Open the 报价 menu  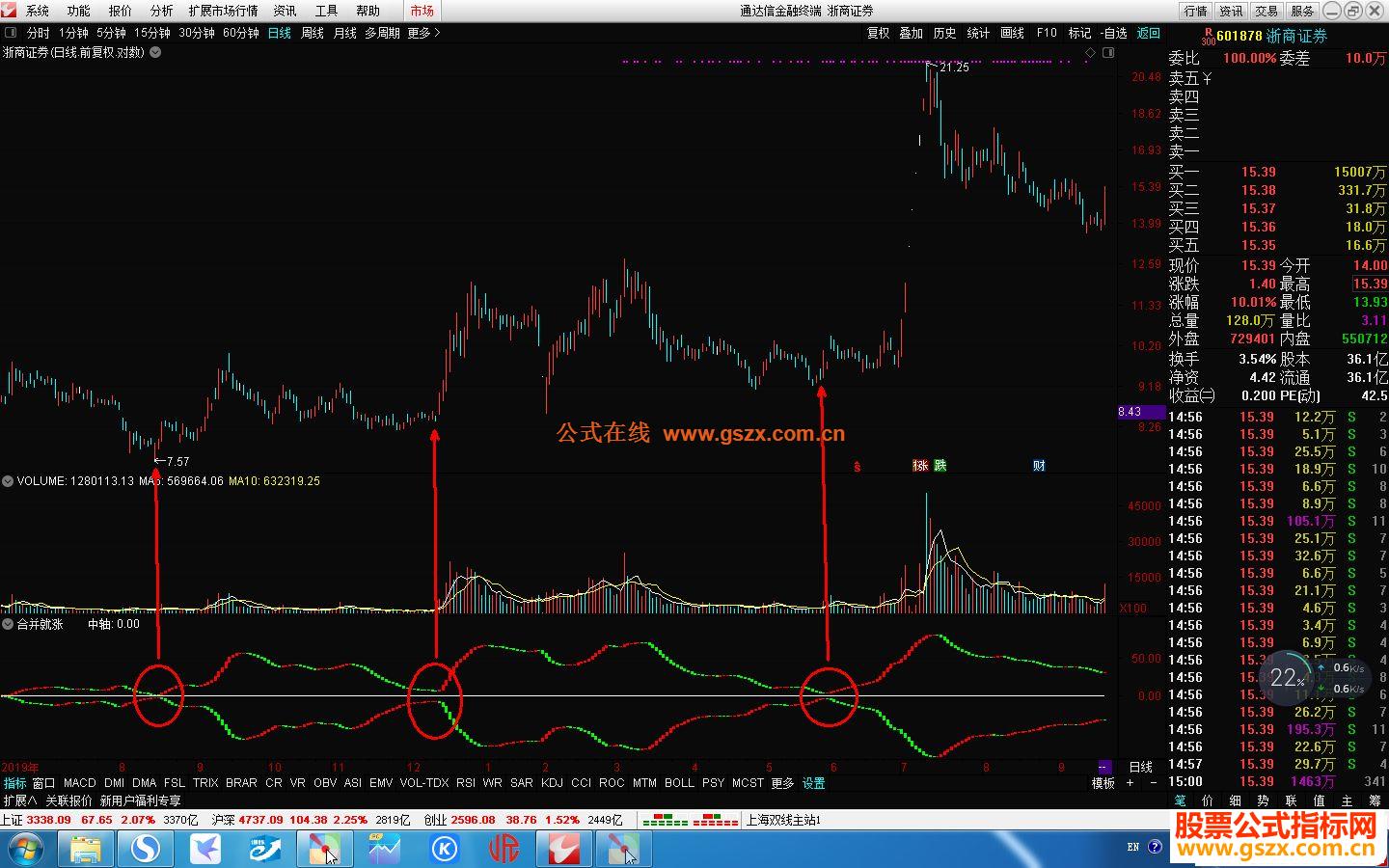click(x=121, y=11)
